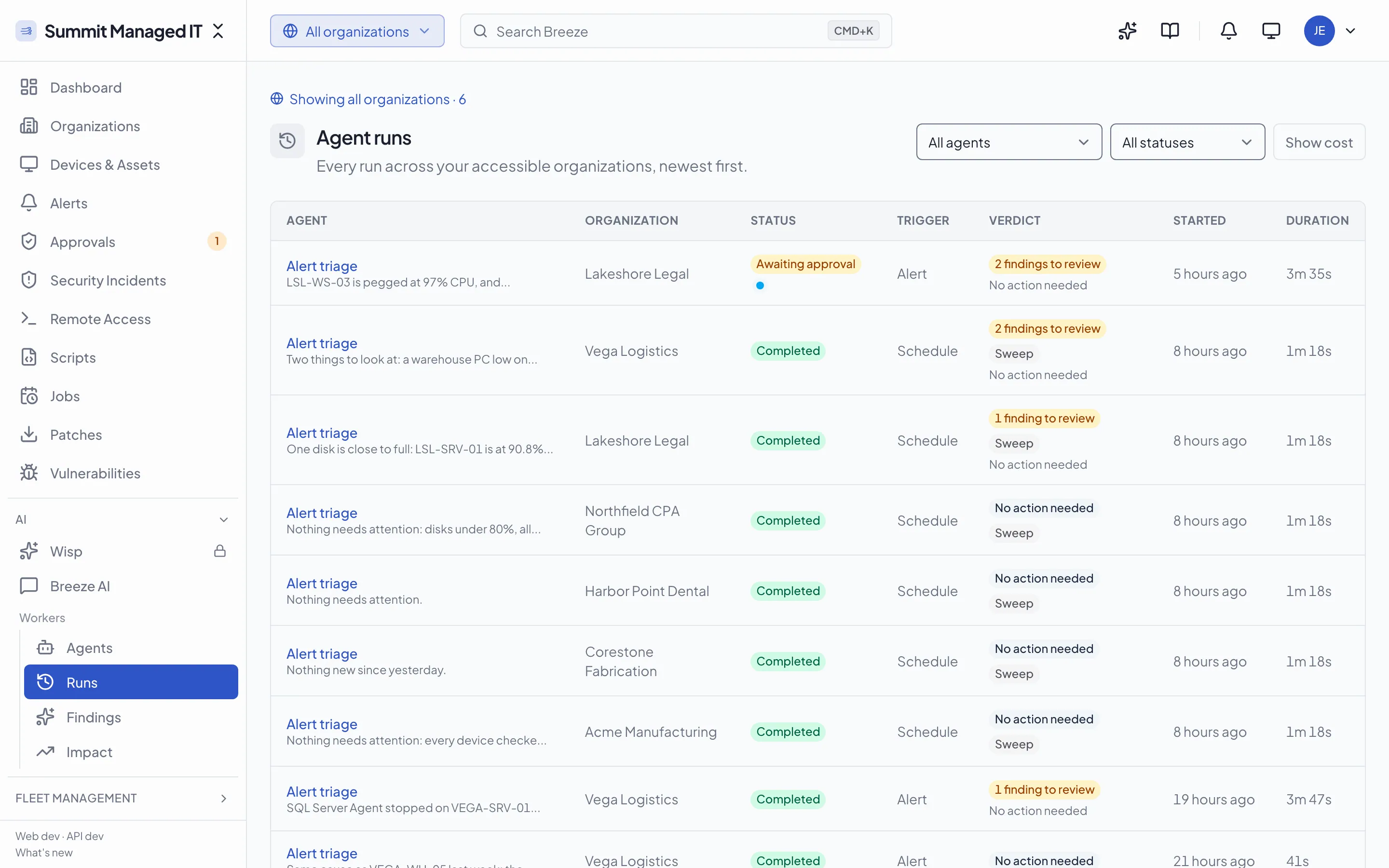Image resolution: width=1389 pixels, height=868 pixels.
Task: Open Alert triage run about SQL Server Agent stopped
Action: coord(322,792)
